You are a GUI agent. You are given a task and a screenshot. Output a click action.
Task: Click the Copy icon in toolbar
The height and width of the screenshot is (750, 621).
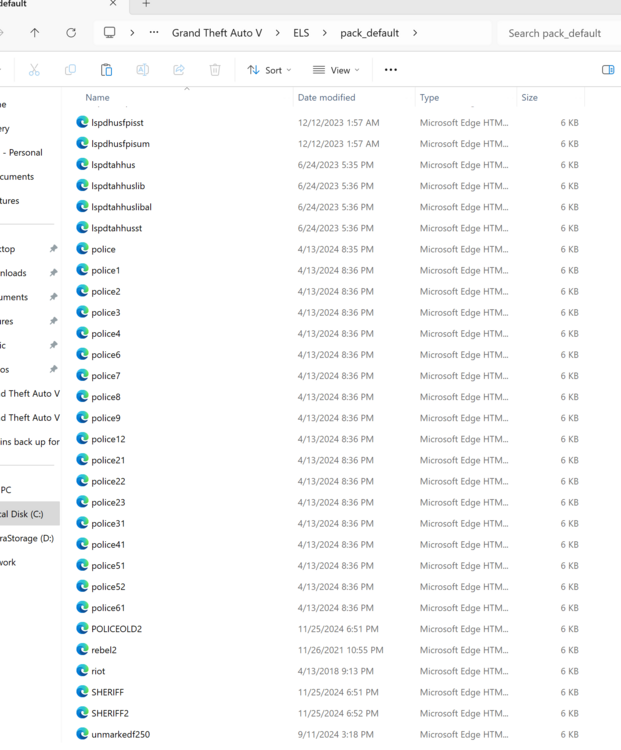(x=70, y=70)
